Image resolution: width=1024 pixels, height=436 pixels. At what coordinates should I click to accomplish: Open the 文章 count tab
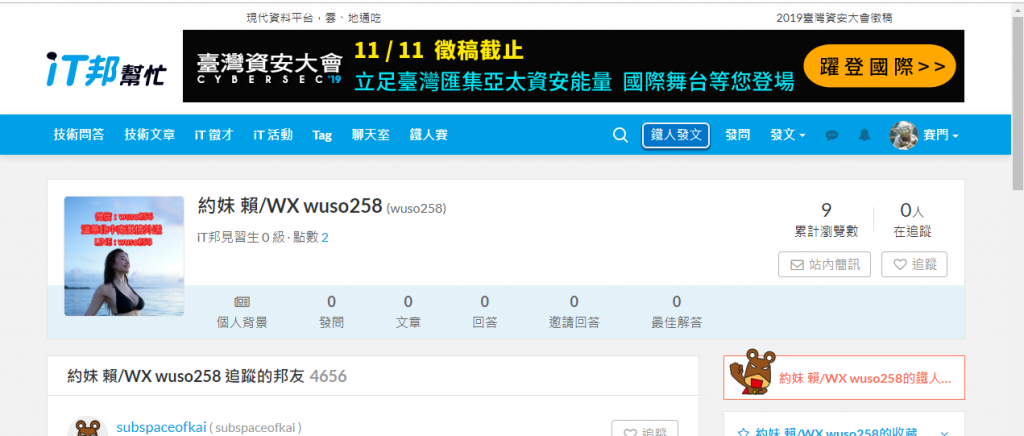click(x=408, y=311)
